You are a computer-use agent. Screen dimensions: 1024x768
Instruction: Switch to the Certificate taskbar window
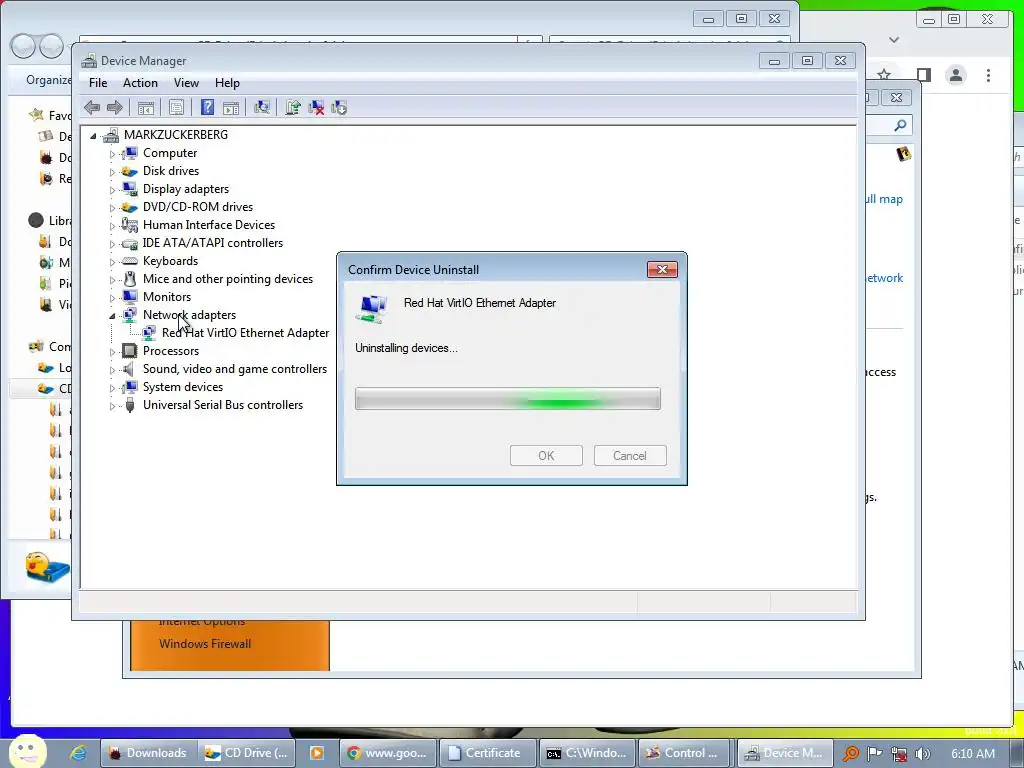click(488, 753)
